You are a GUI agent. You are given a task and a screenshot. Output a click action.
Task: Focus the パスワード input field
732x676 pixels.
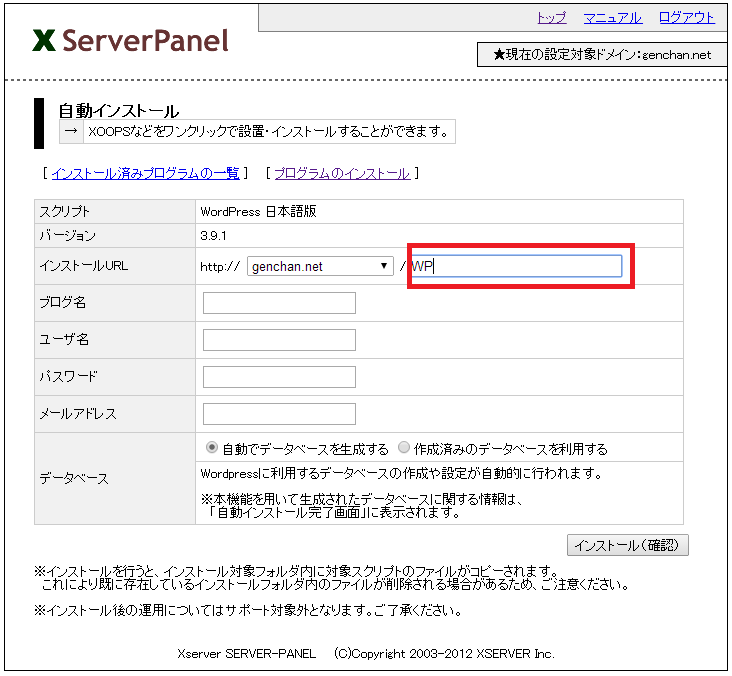click(279, 377)
